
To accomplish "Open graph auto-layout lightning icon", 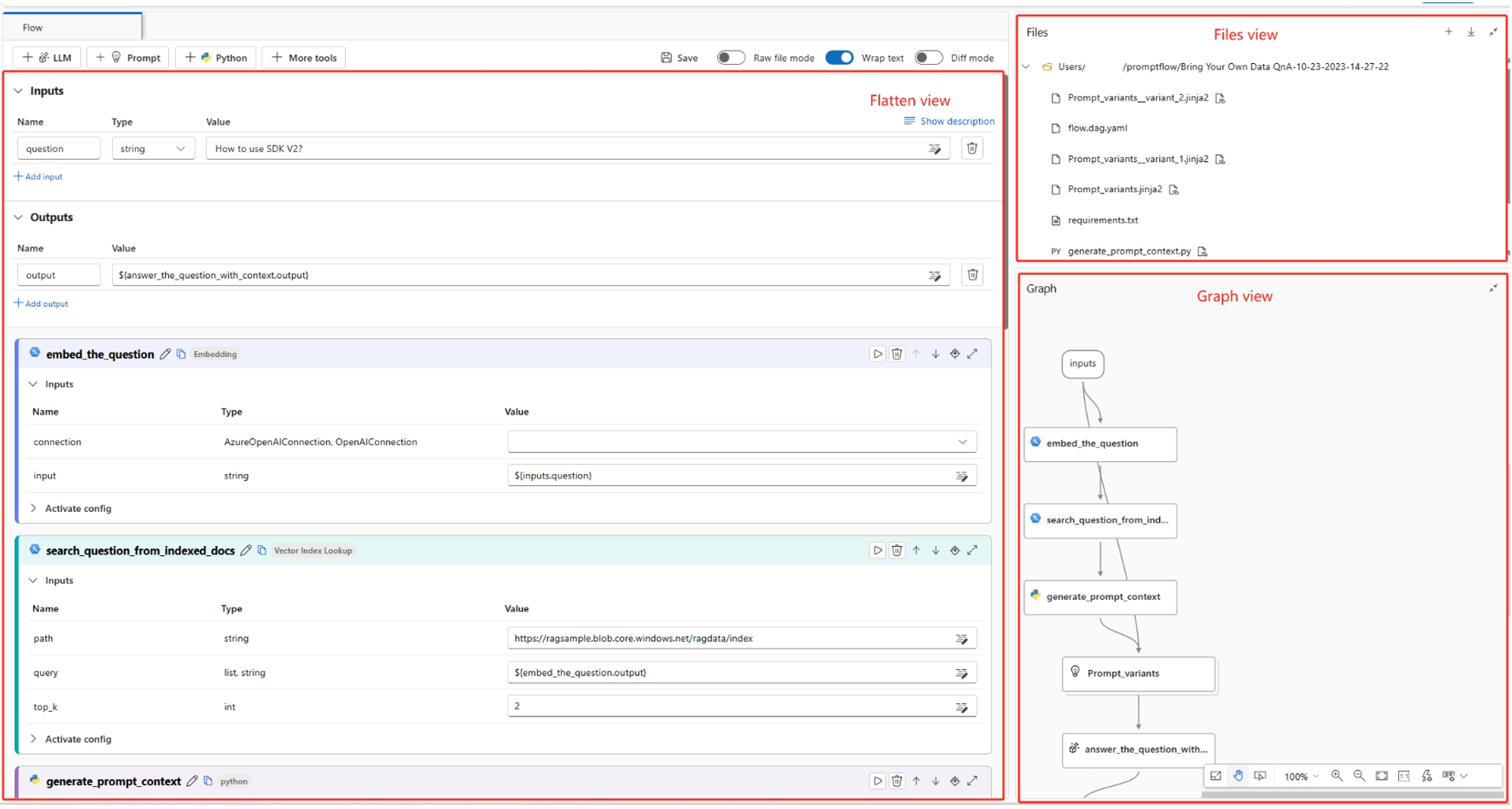I will 1427,777.
